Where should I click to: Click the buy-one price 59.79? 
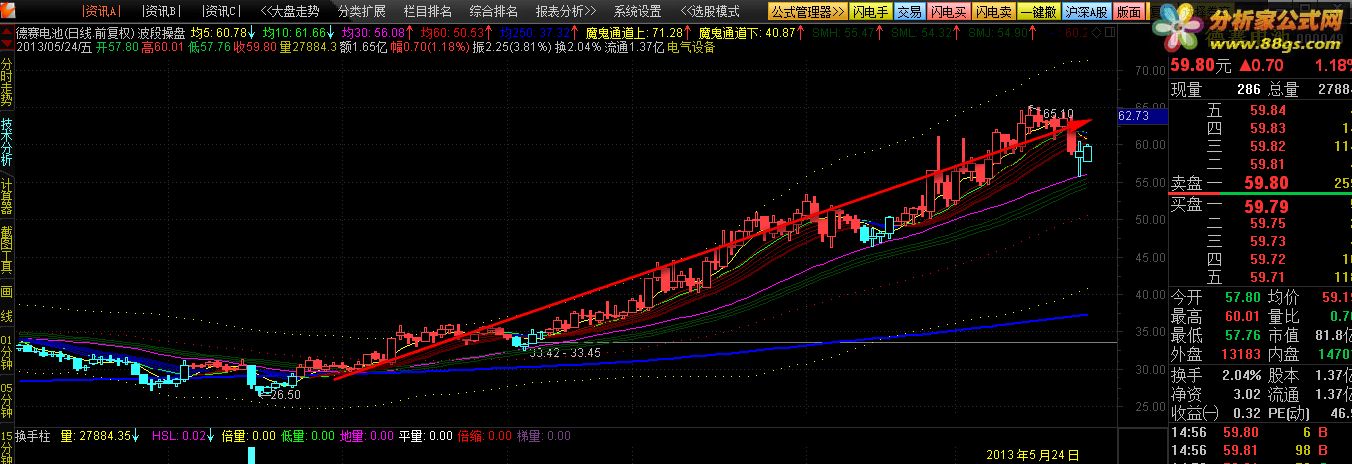pos(1265,207)
